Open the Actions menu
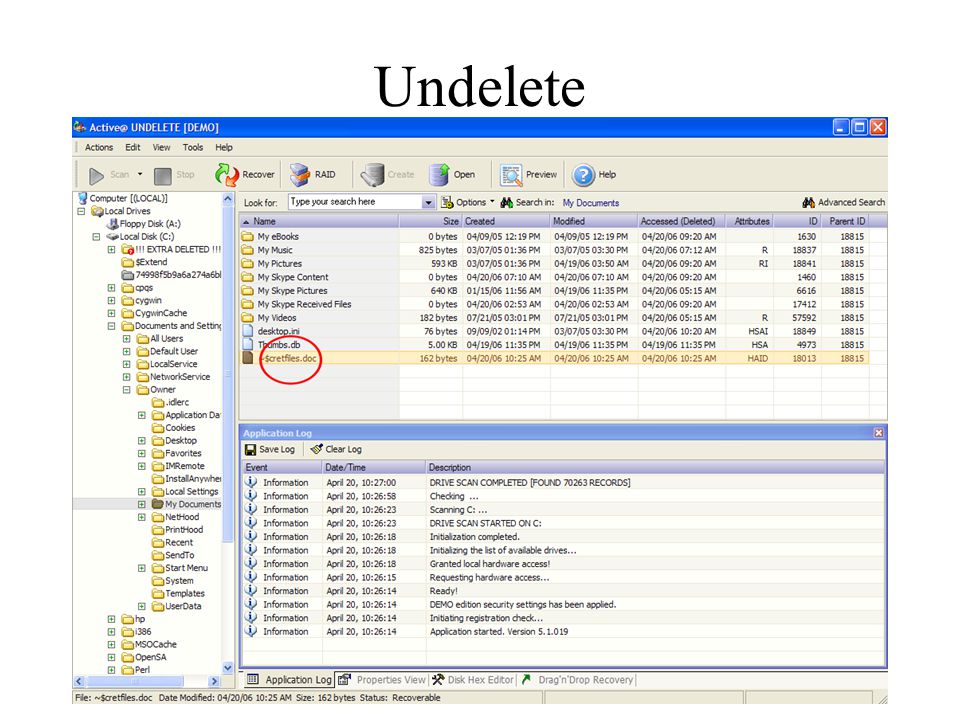The image size is (960, 720). (99, 148)
